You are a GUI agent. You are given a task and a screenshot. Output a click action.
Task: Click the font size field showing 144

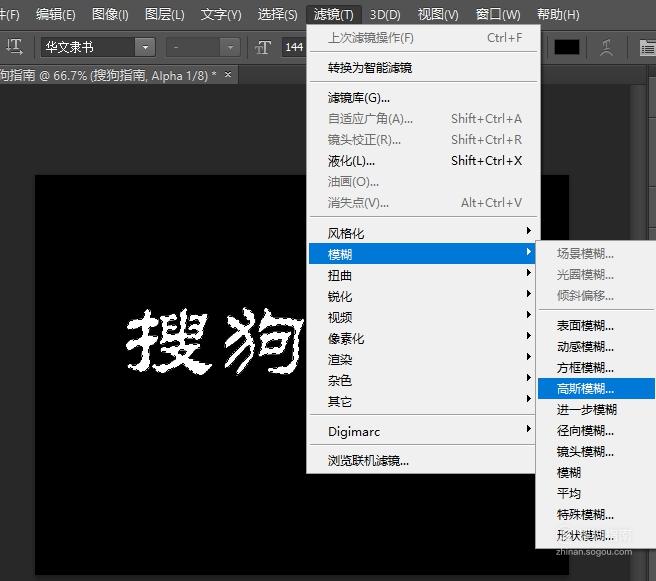[x=295, y=47]
